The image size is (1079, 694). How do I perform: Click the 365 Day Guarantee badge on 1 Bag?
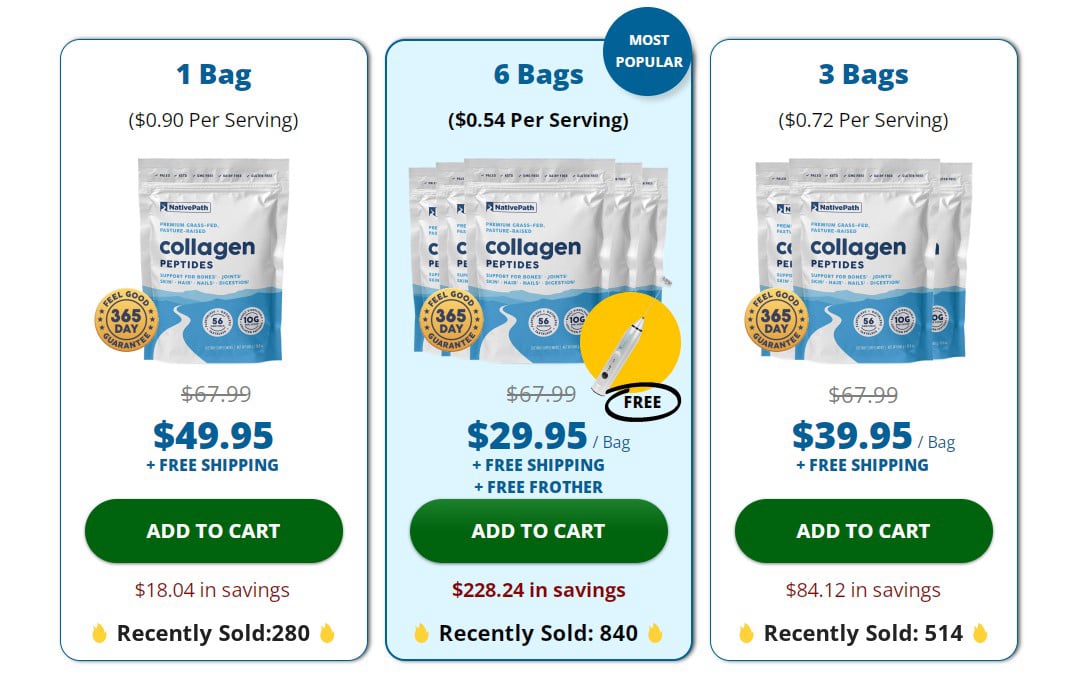click(126, 321)
